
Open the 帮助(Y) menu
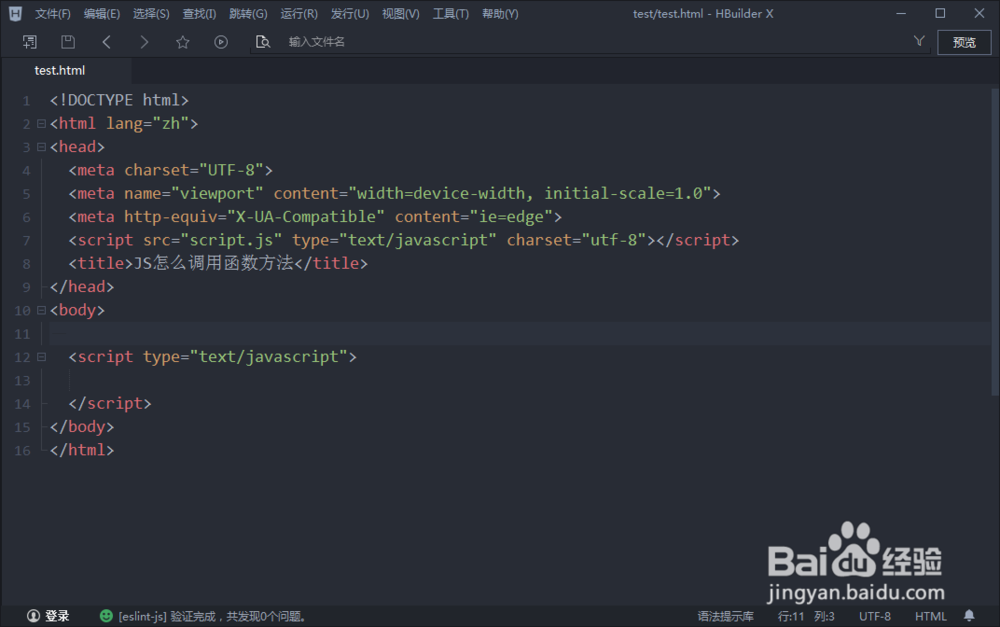[500, 13]
